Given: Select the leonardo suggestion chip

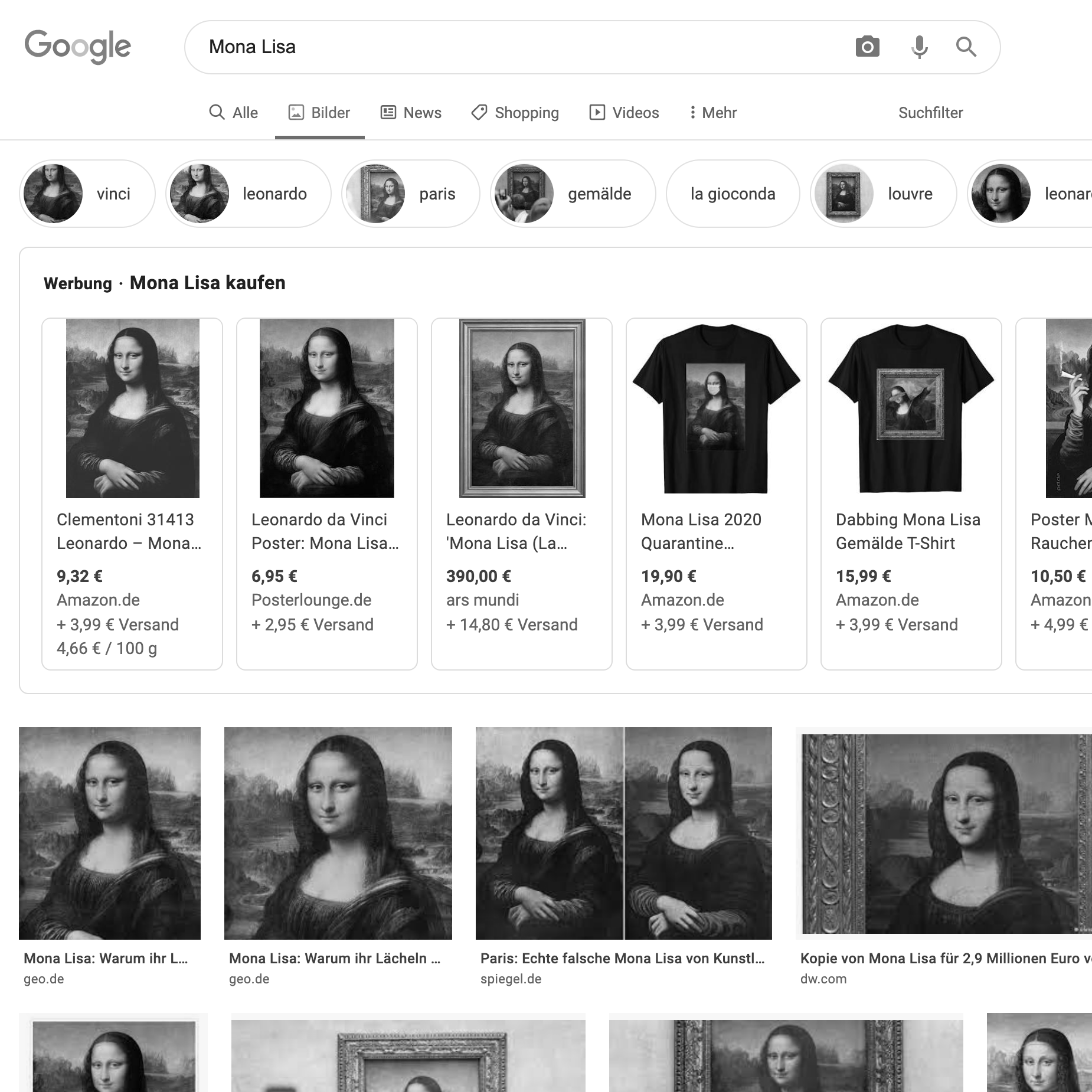Looking at the screenshot, I should 249,194.
